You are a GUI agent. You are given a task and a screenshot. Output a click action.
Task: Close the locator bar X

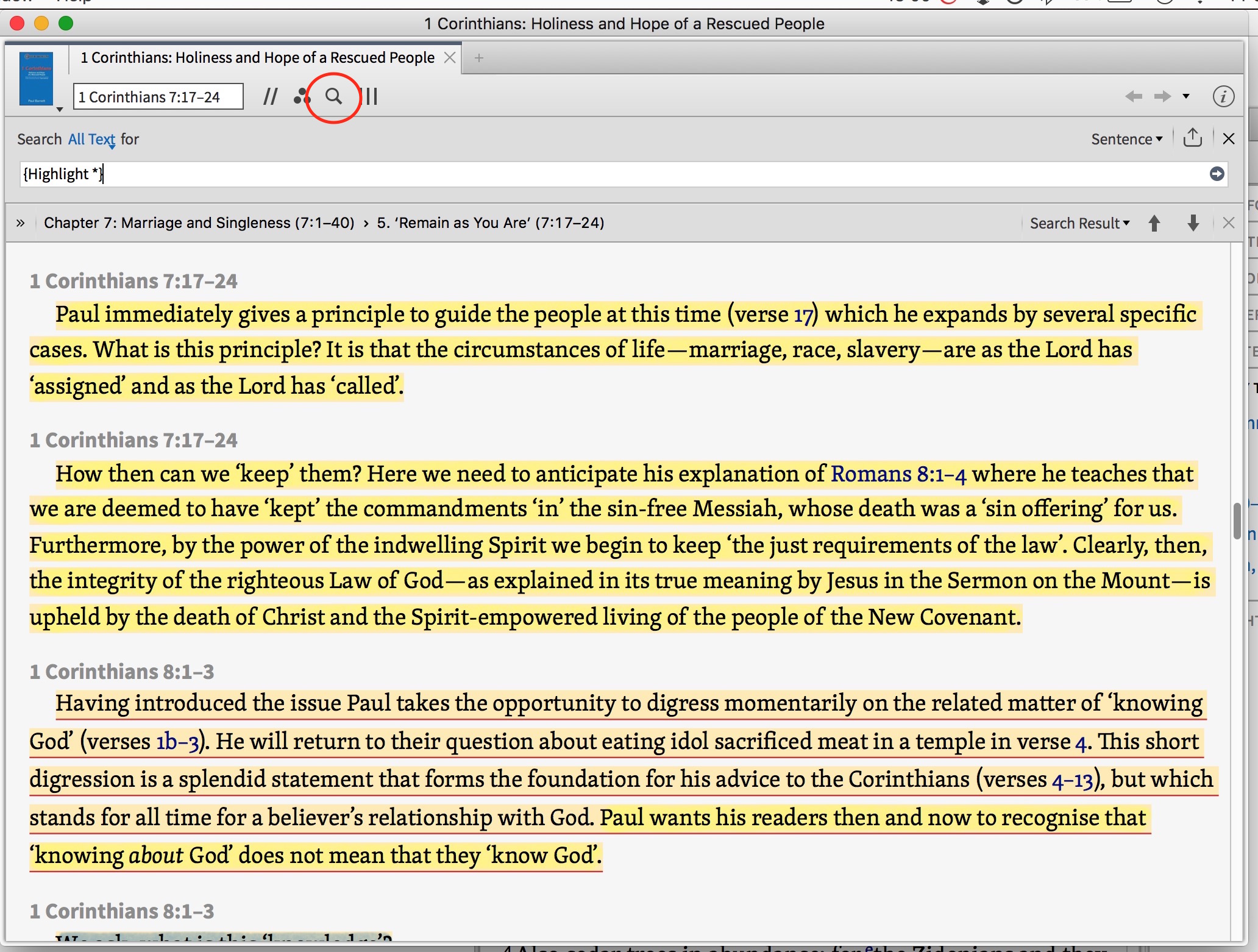tap(1229, 223)
